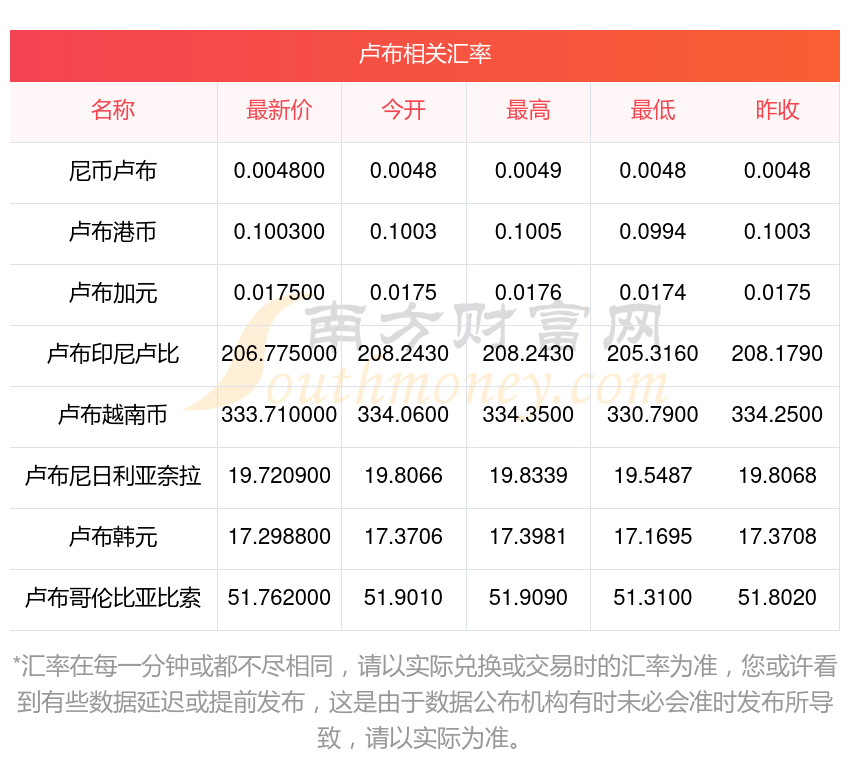Viewport: 850px width, 769px height.
Task: Click the 17.3706 open value
Action: coord(403,537)
